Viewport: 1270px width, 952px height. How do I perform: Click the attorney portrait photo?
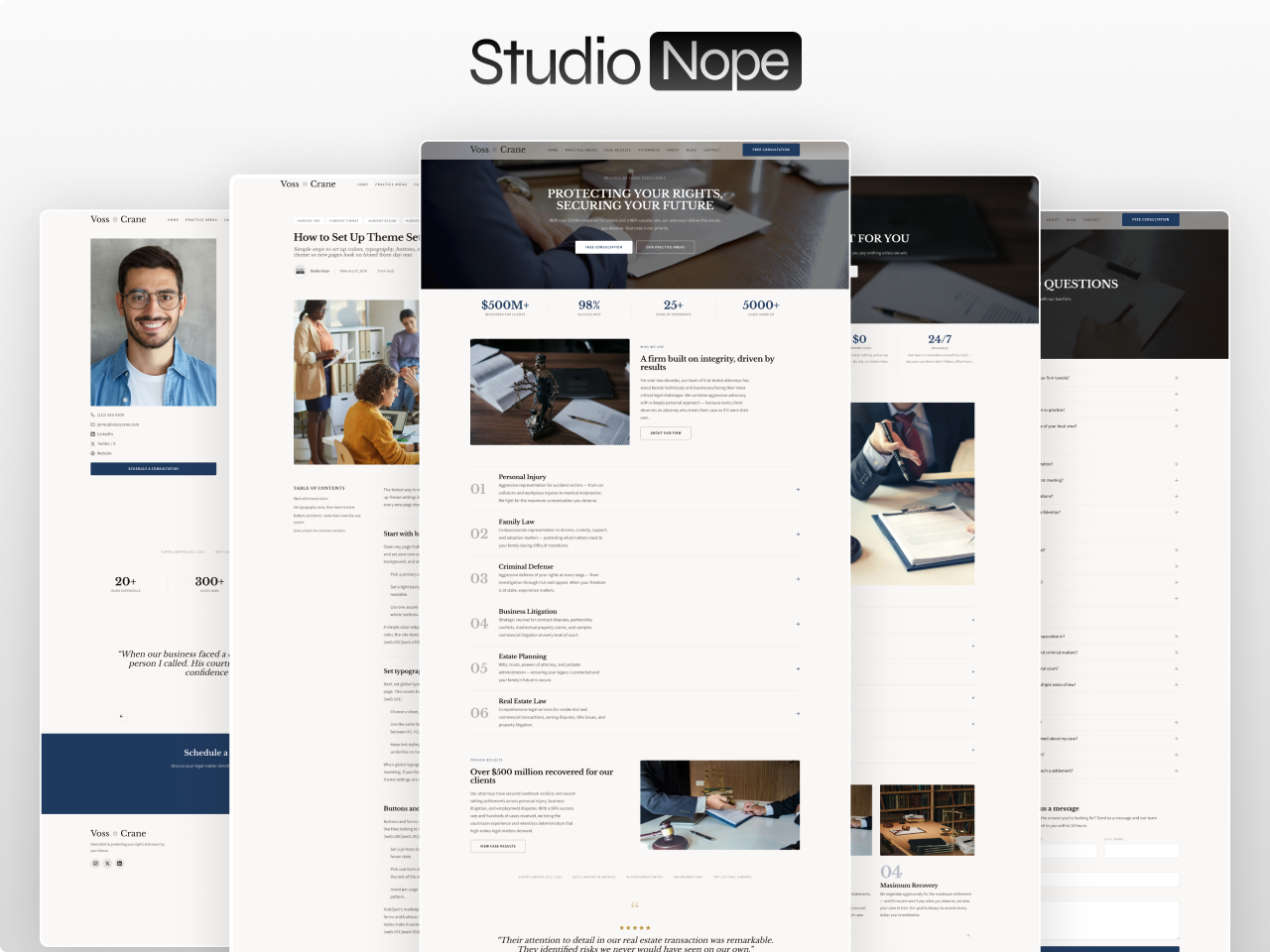click(153, 322)
